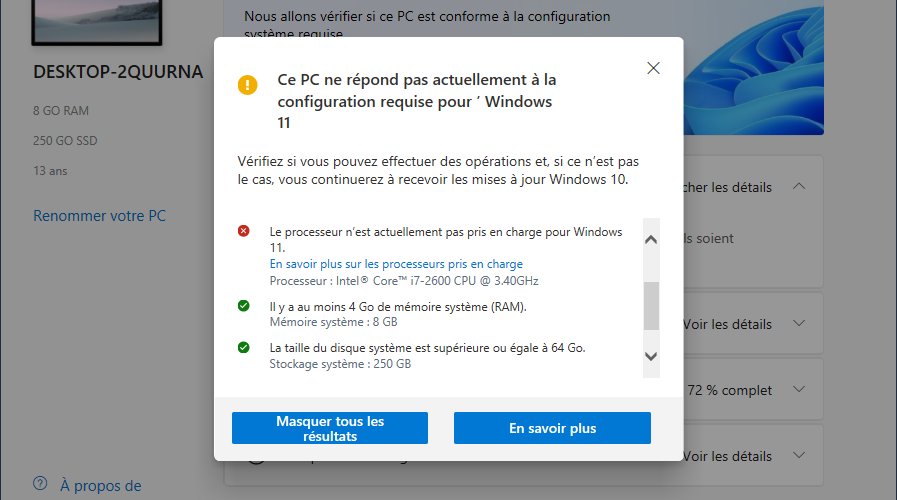Screen dimensions: 897x500
Task: Click the yellow warning exclamation icon
Action: (248, 85)
